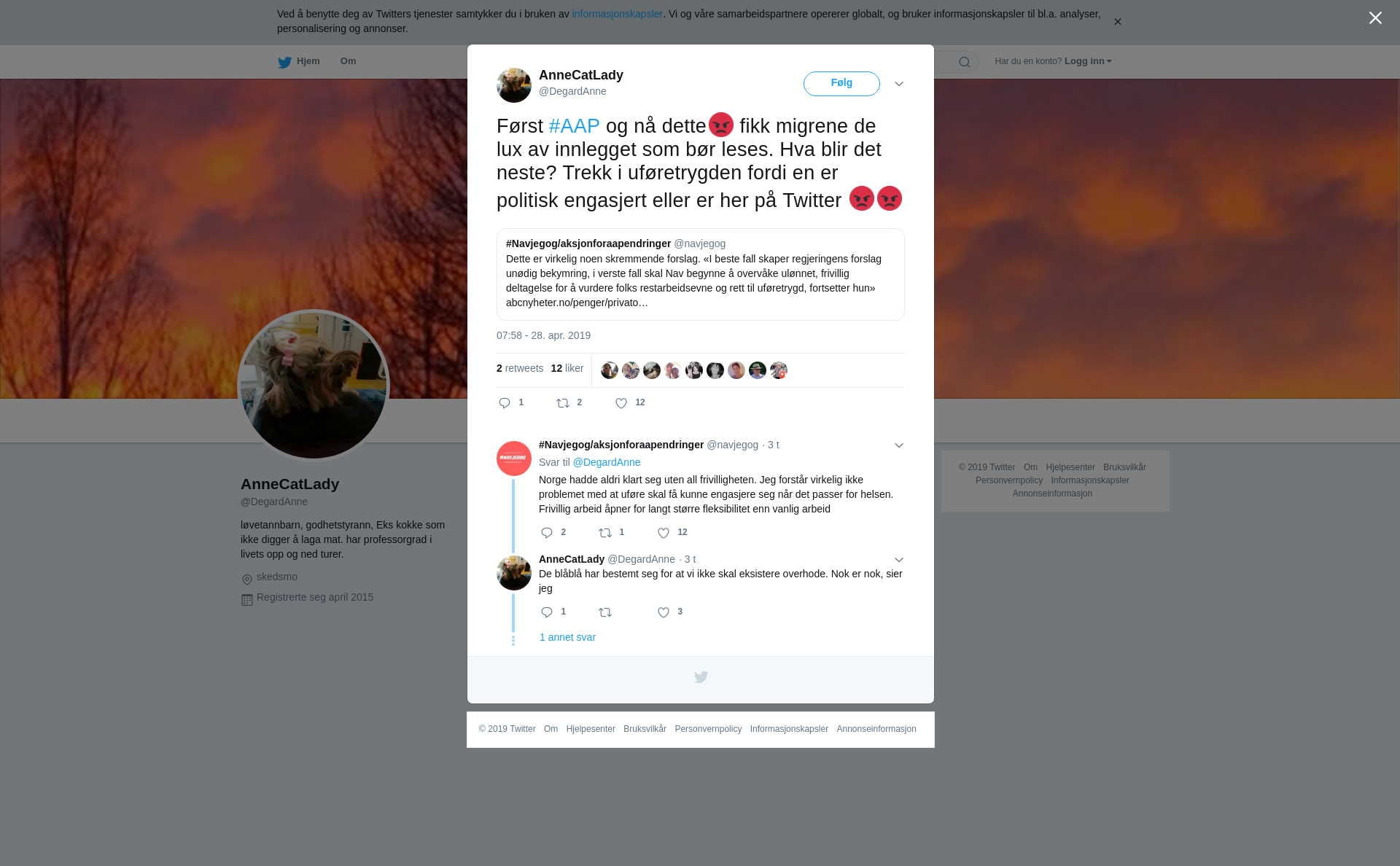1400x866 pixels.
Task: Click the search magnifier icon
Action: pyautogui.click(x=964, y=62)
